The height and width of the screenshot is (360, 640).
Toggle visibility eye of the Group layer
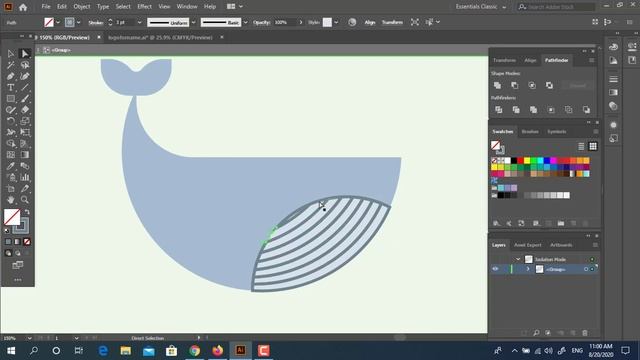click(495, 269)
